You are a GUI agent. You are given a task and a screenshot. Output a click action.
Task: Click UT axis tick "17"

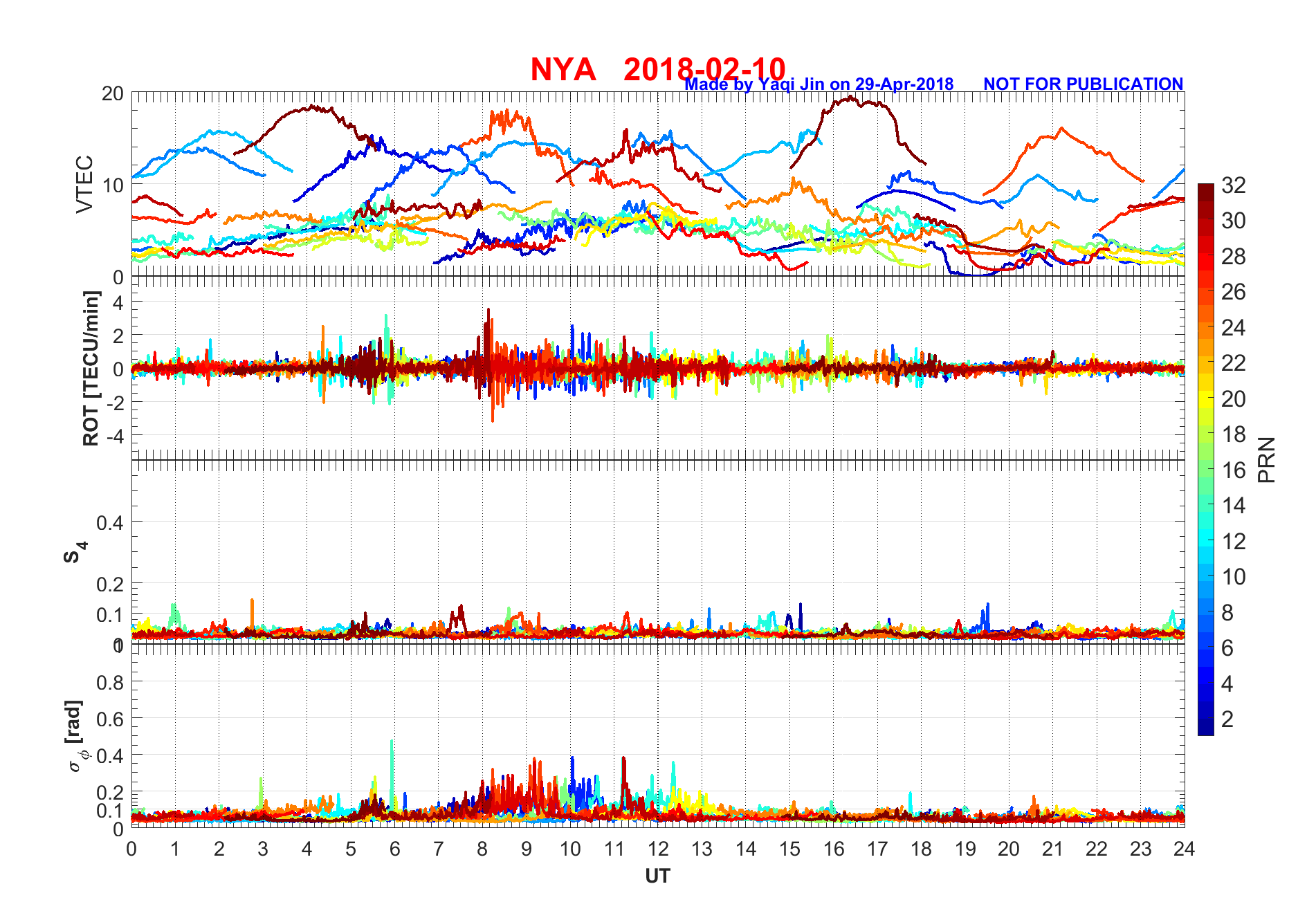[877, 849]
